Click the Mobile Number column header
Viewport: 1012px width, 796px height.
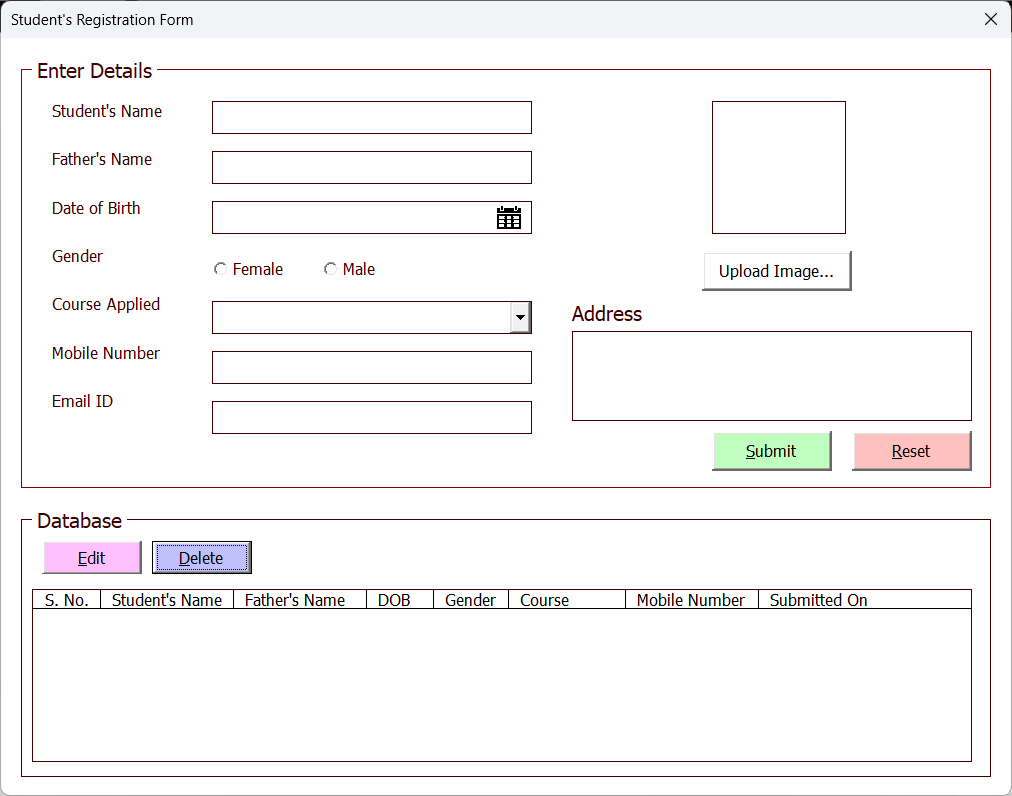coord(692,600)
